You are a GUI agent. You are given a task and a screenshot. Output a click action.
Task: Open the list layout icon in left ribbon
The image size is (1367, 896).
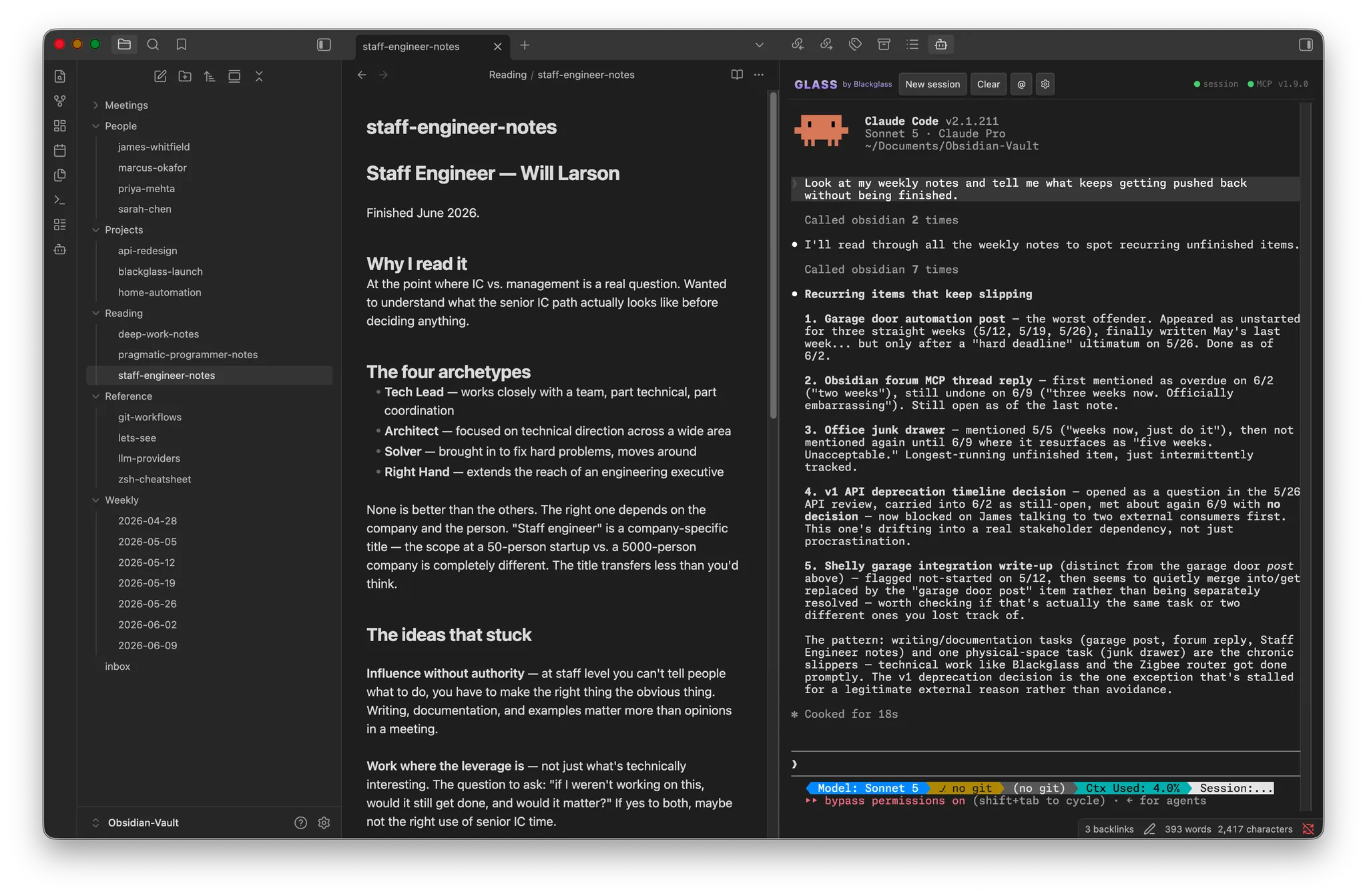tap(60, 225)
